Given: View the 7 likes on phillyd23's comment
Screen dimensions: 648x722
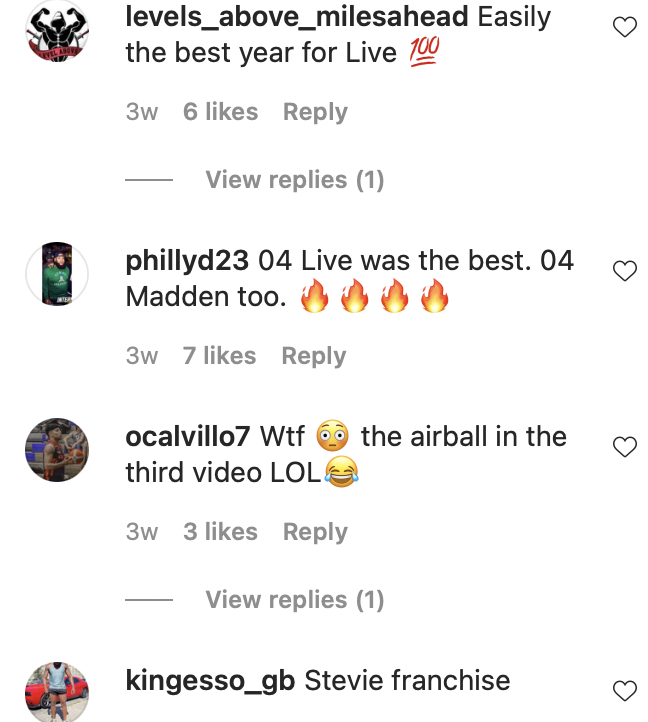Looking at the screenshot, I should tap(219, 356).
